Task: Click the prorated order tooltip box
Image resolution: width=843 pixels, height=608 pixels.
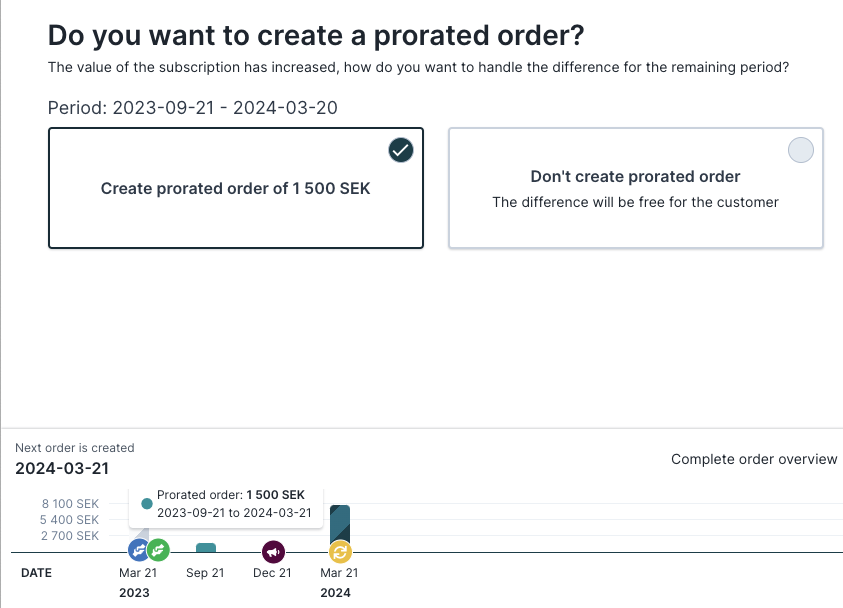Action: pyautogui.click(x=226, y=507)
